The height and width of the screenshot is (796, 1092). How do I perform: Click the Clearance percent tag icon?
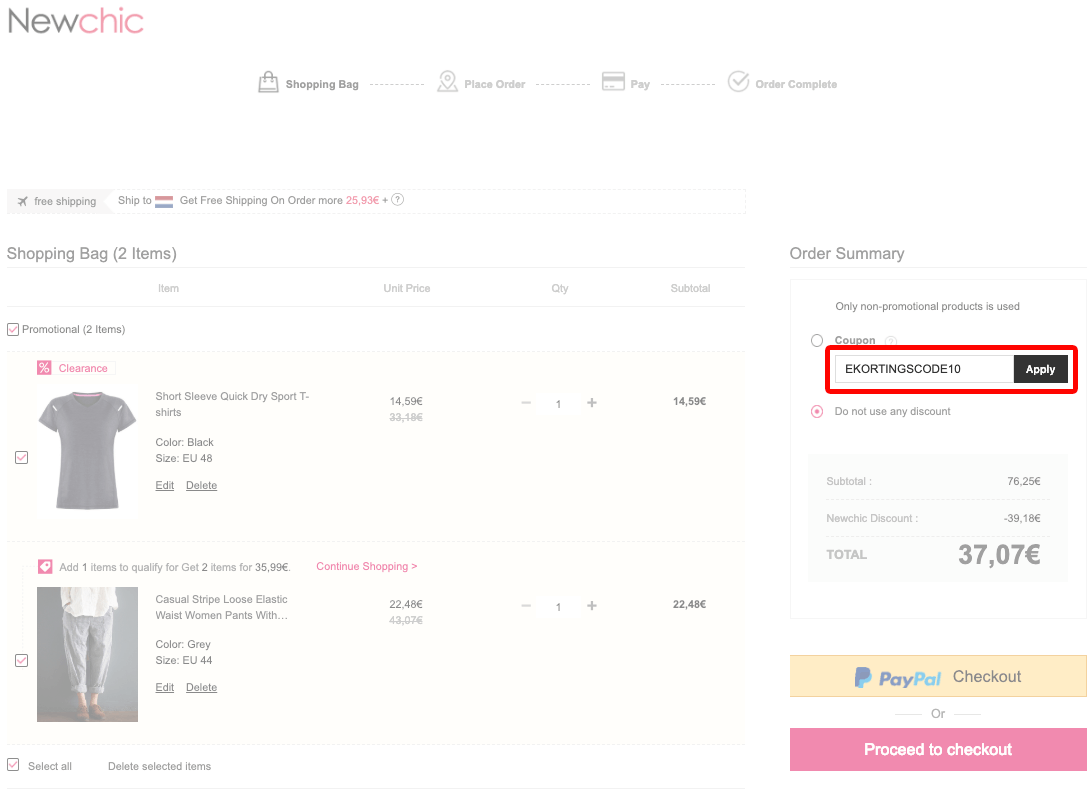(44, 368)
